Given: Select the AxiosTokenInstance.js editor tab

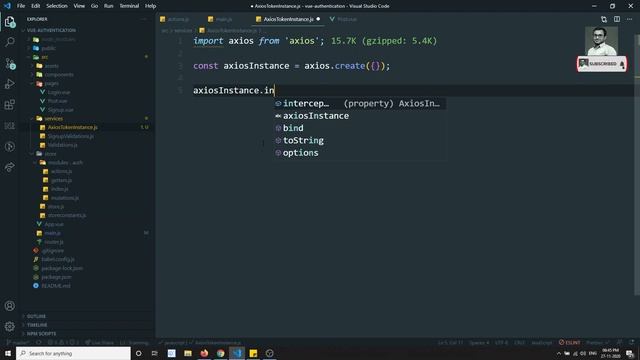Looking at the screenshot, I should click(288, 19).
